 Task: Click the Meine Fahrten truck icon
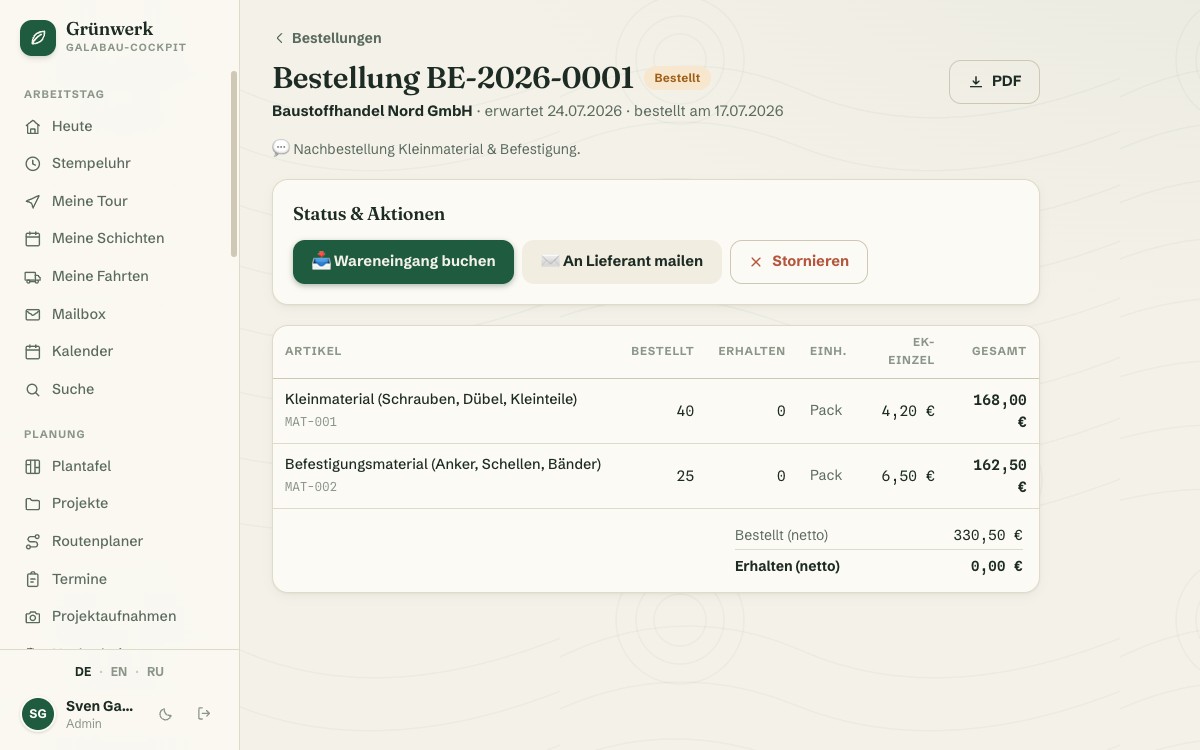pos(33,277)
